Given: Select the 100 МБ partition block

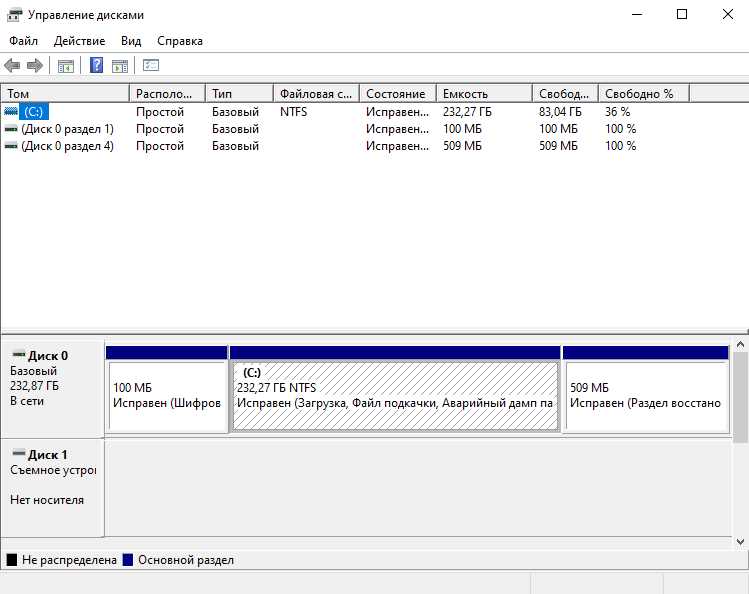Looking at the screenshot, I should (x=167, y=389).
